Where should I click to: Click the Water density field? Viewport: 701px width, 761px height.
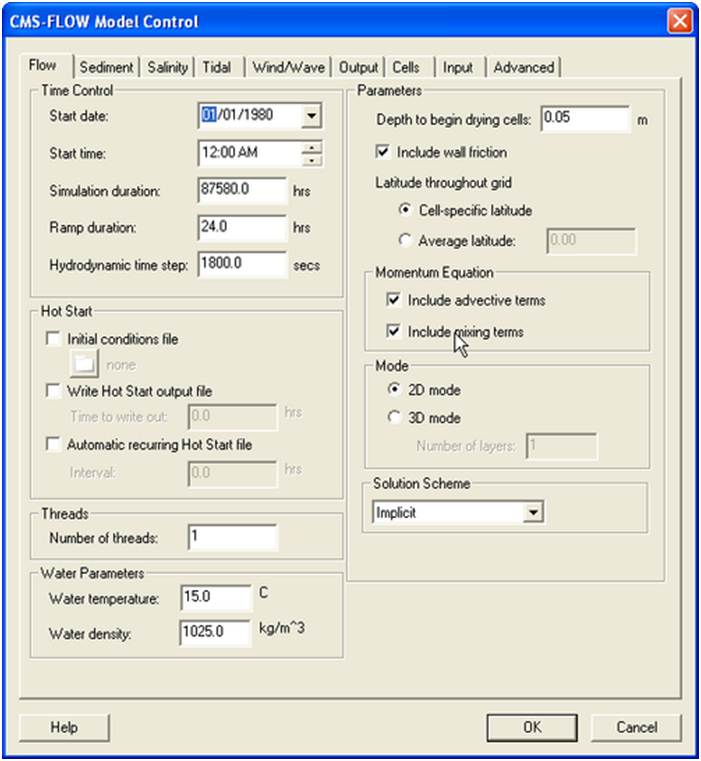tap(216, 632)
